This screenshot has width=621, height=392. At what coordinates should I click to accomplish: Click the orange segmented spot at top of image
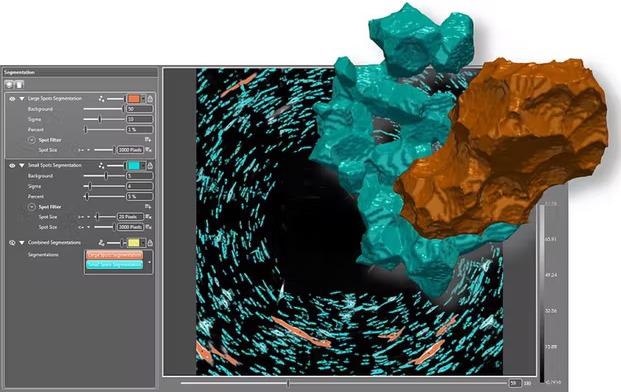coord(238,86)
